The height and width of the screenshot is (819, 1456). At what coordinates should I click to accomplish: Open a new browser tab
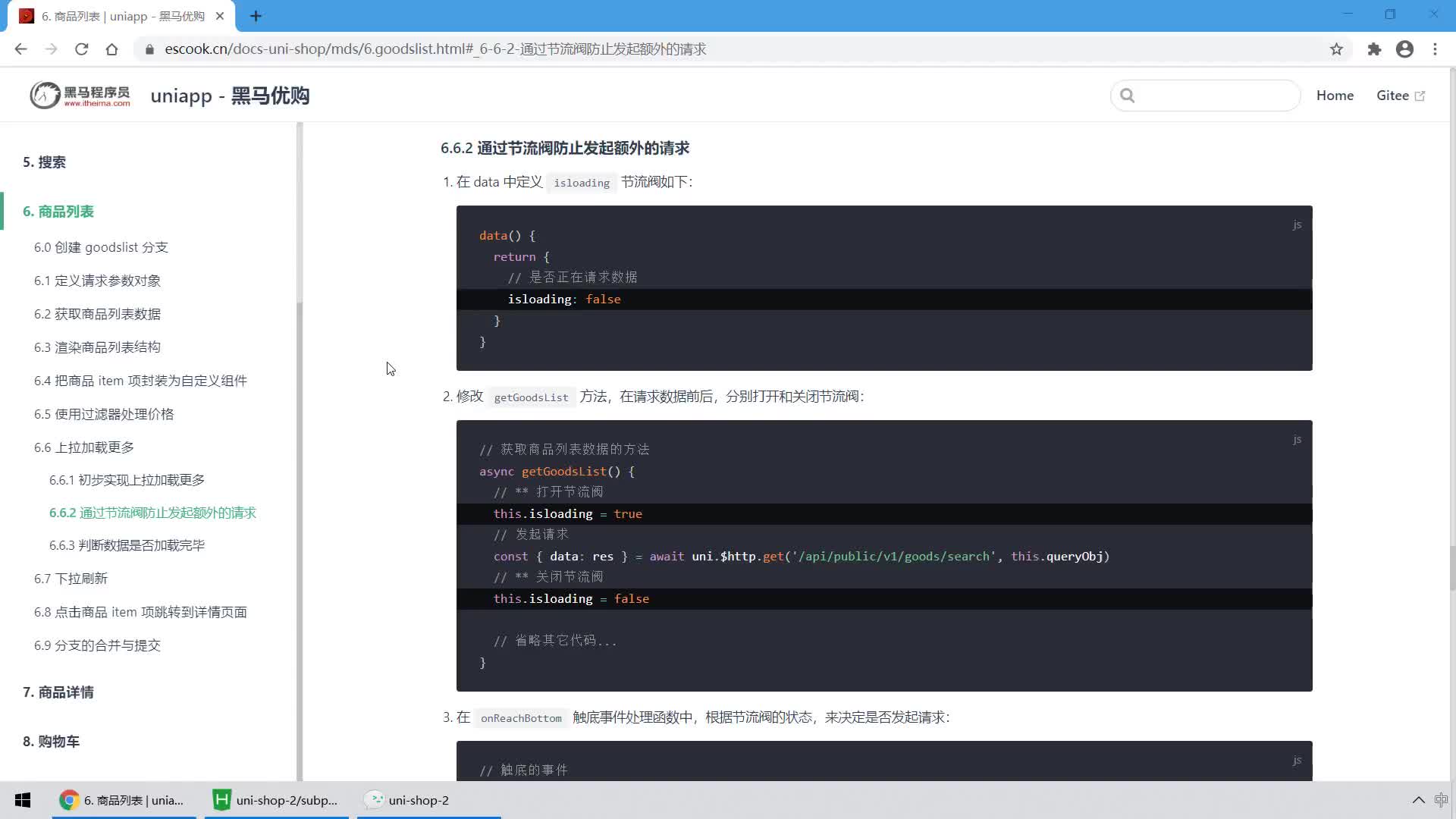pos(256,16)
